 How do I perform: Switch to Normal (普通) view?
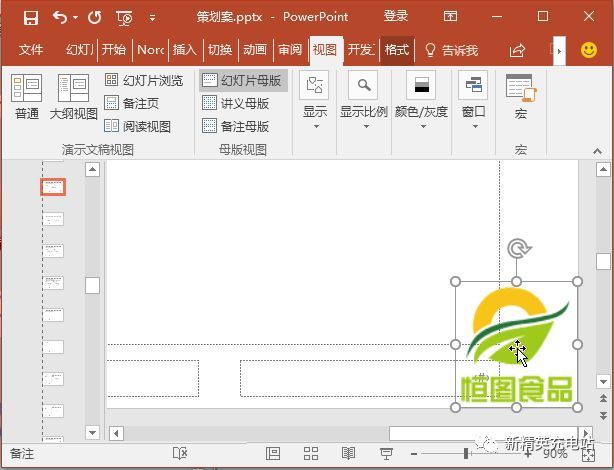tap(27, 96)
